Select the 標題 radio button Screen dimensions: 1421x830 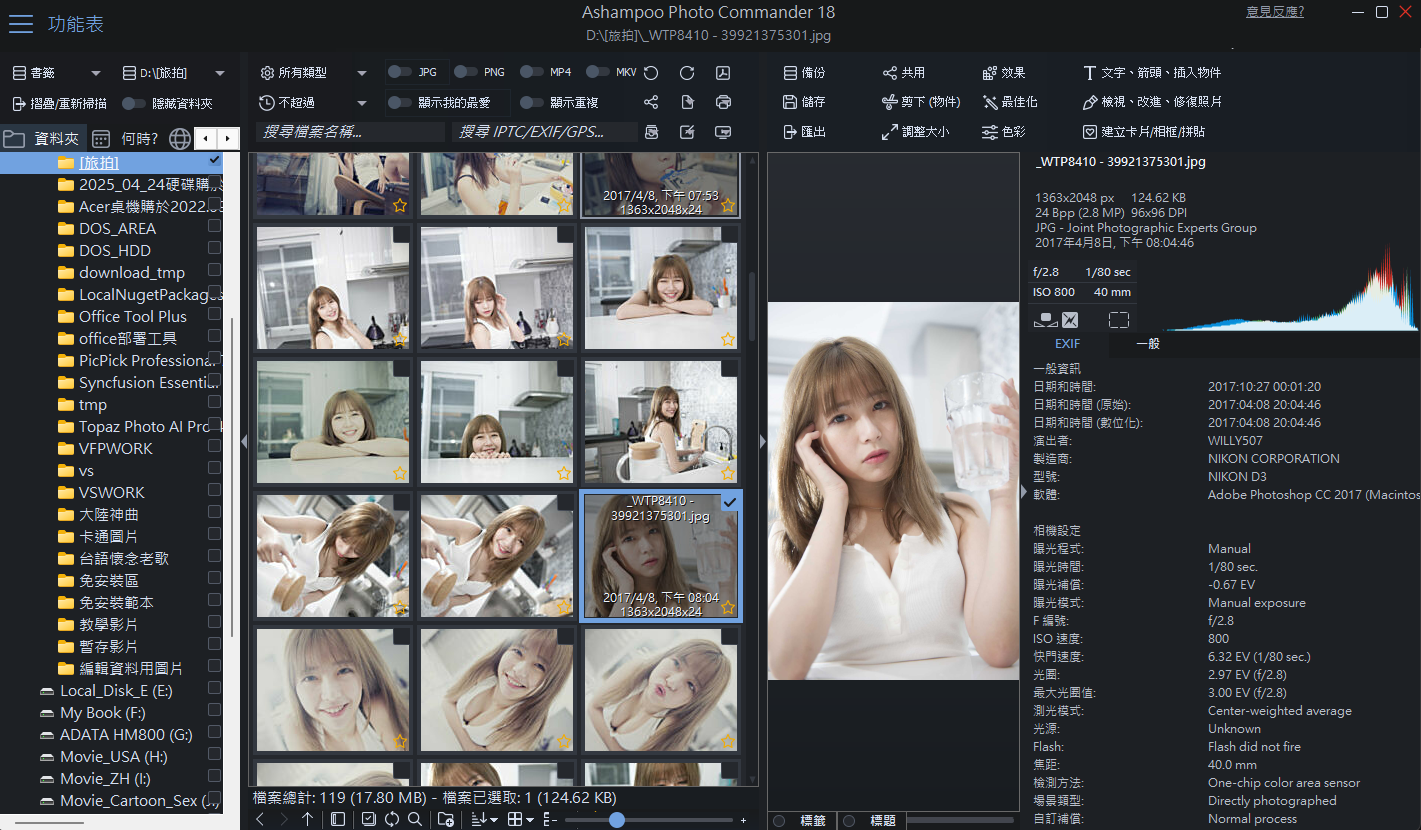click(x=849, y=821)
